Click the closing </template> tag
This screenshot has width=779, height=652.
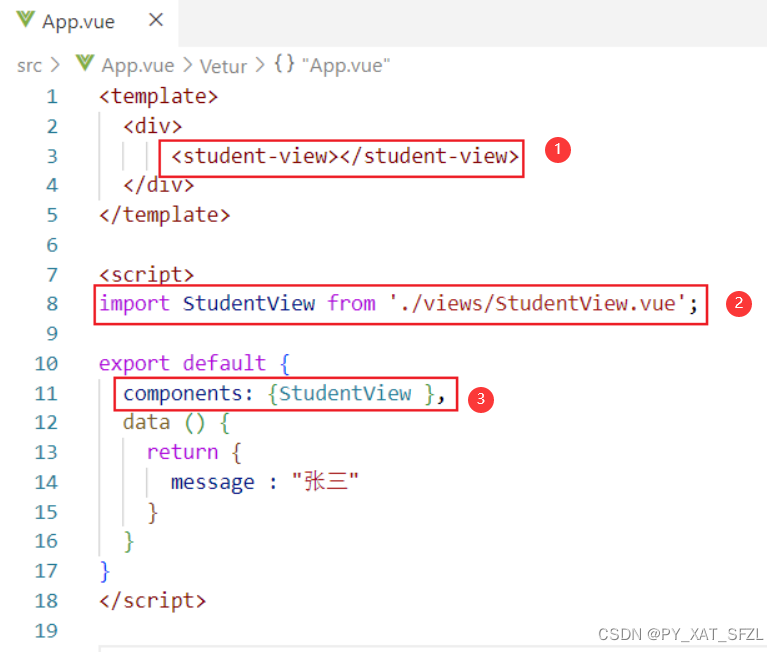point(164,215)
